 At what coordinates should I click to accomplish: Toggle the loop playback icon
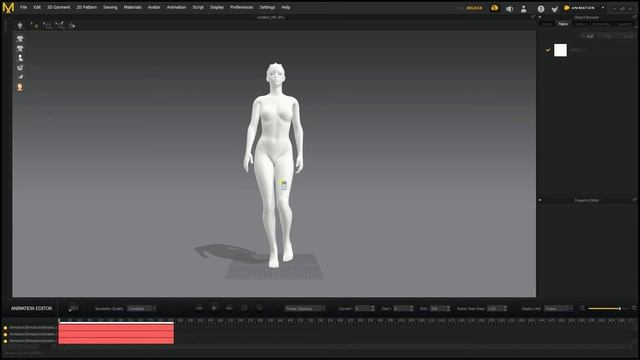(x=244, y=308)
